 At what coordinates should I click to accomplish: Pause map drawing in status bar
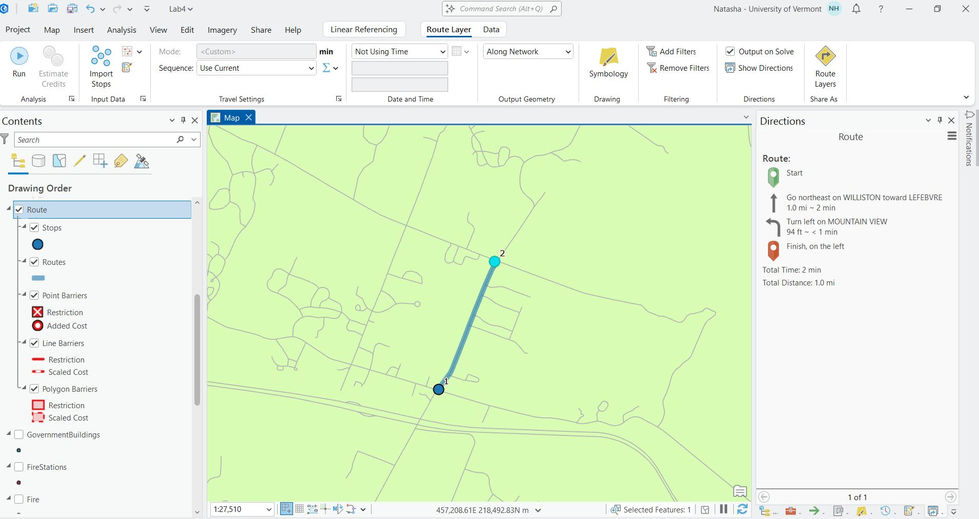coord(724,509)
